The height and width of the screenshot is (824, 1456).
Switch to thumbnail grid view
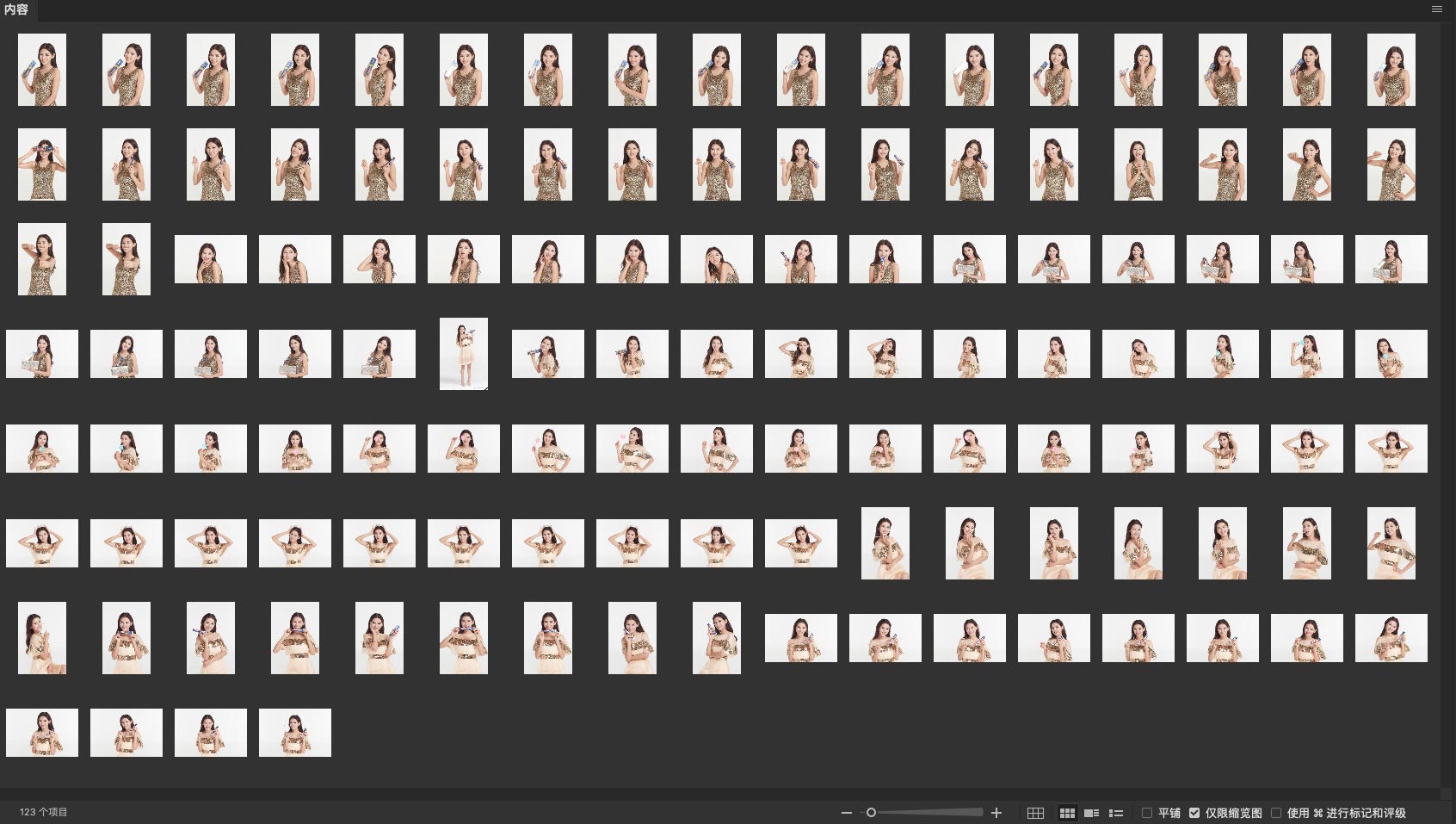tap(1067, 813)
